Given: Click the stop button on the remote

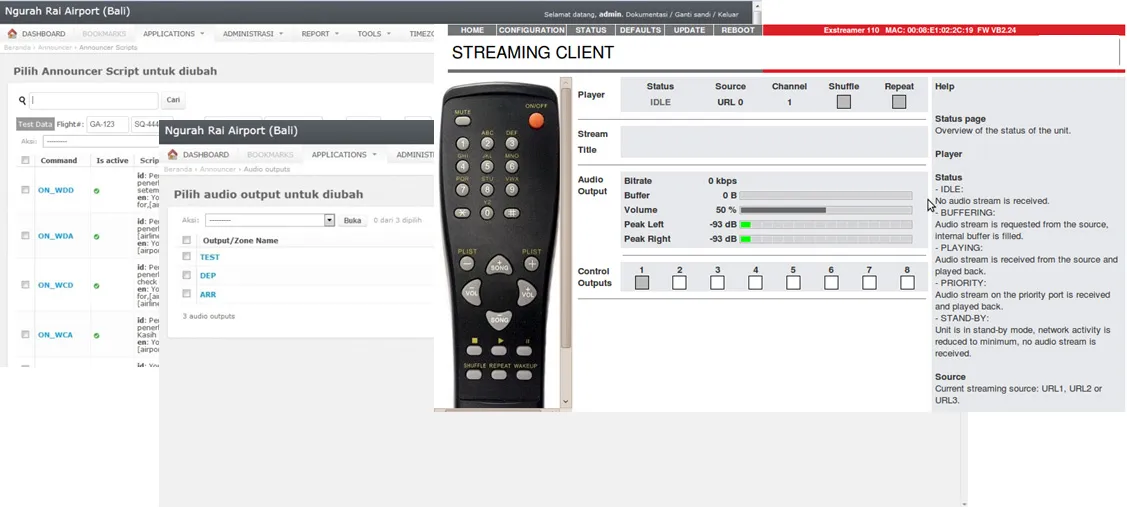Looking at the screenshot, I should pyautogui.click(x=474, y=350).
